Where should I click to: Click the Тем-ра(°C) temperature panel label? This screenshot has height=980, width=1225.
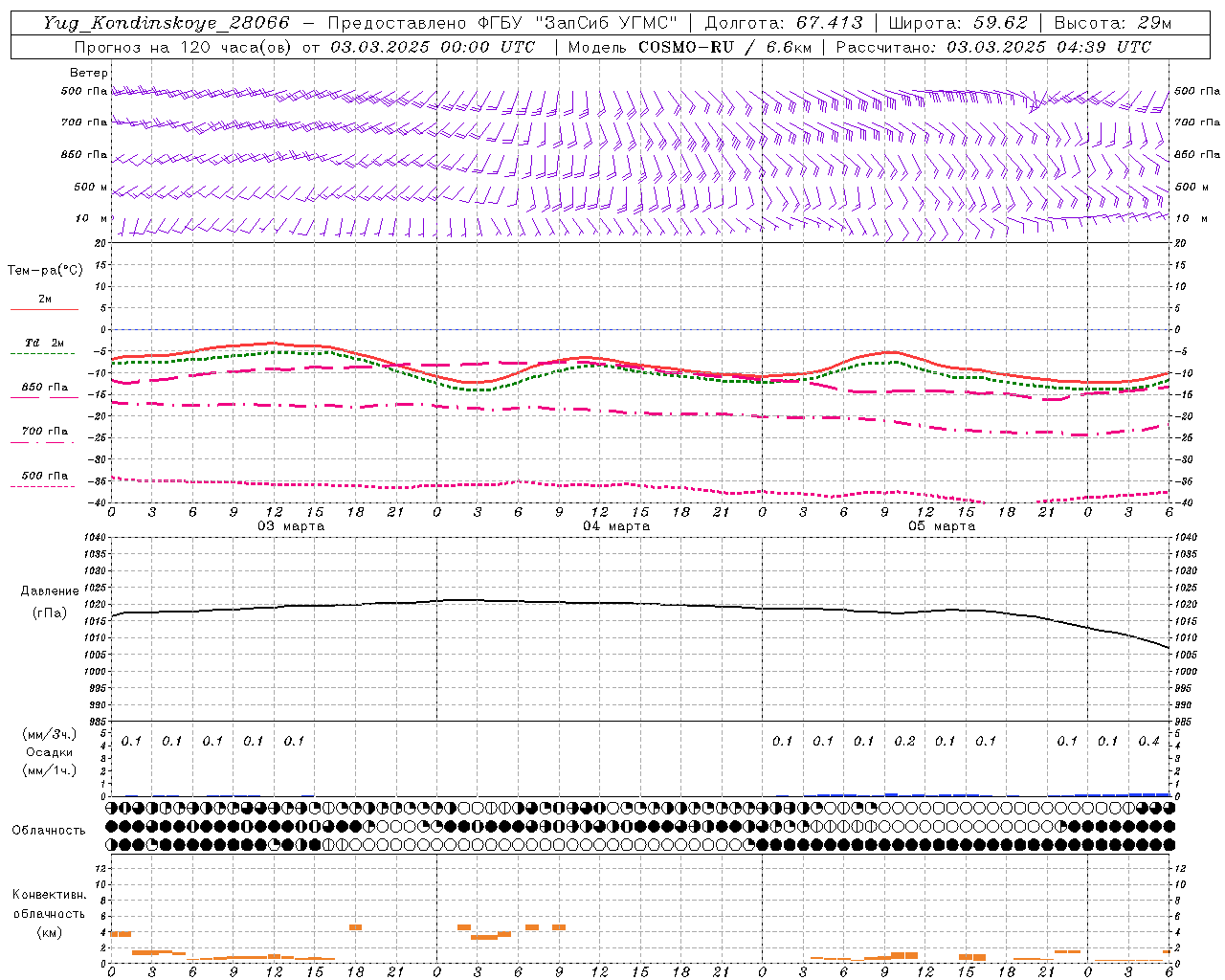45,270
